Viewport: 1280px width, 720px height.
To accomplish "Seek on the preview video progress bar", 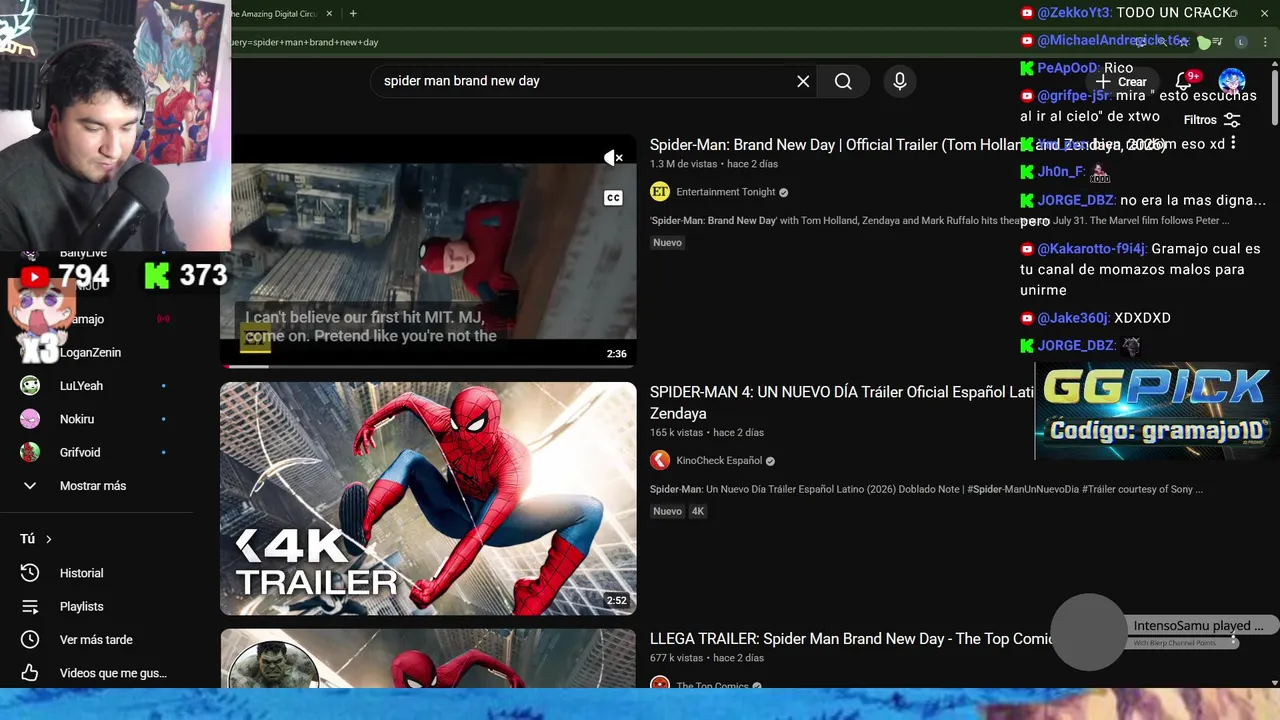I will point(428,366).
